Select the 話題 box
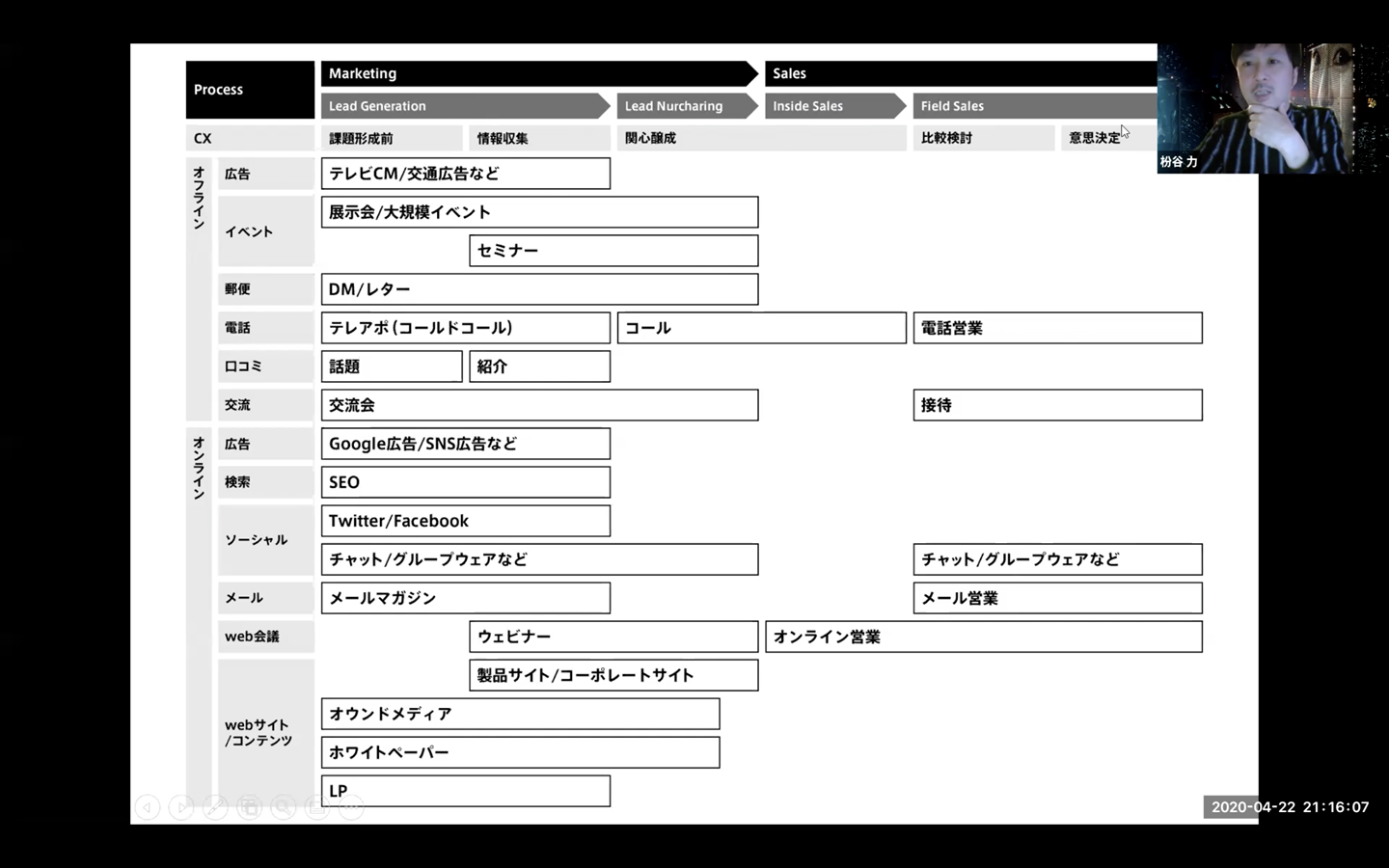Screen dimensions: 1389x868 pyautogui.click(x=392, y=366)
